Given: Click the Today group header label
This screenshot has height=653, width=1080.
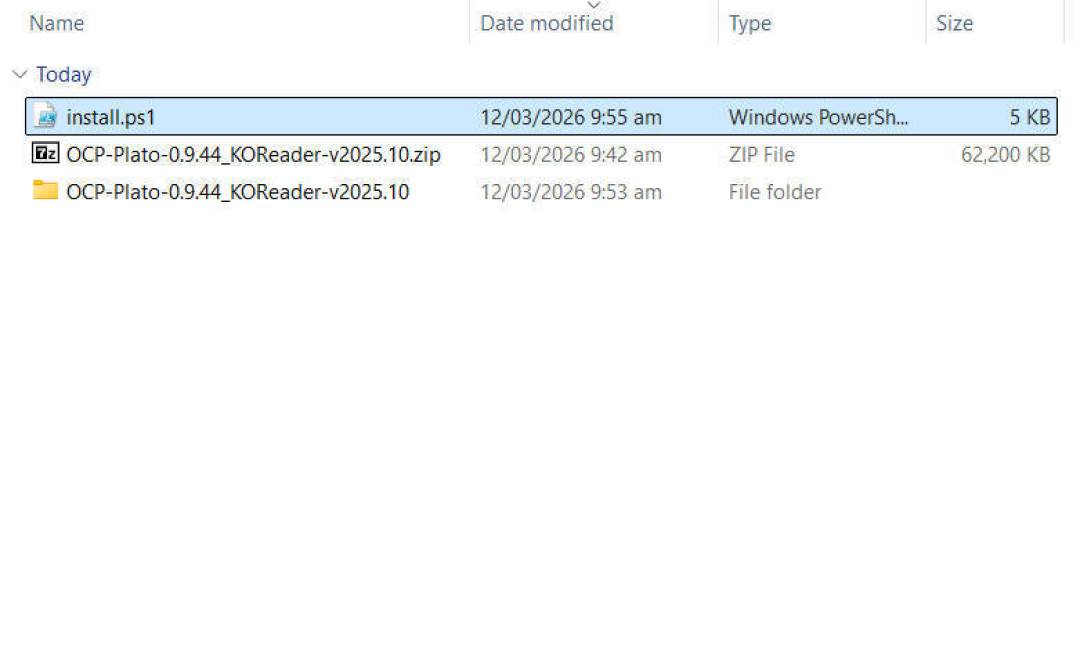Looking at the screenshot, I should tap(63, 74).
